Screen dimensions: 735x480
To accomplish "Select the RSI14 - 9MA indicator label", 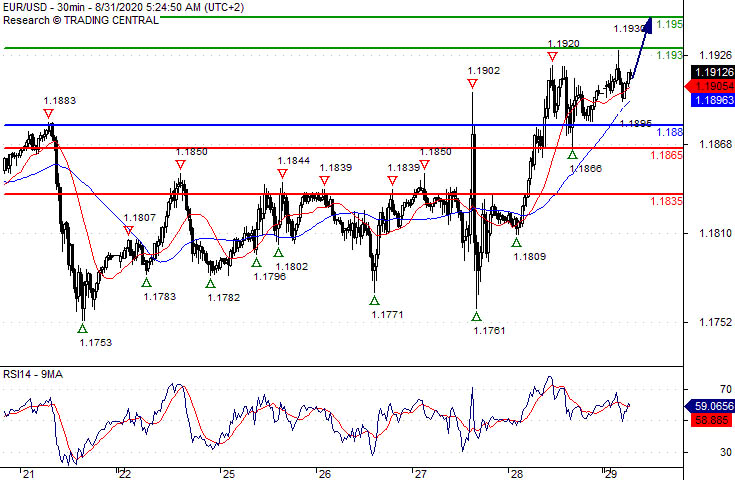I will coord(33,374).
